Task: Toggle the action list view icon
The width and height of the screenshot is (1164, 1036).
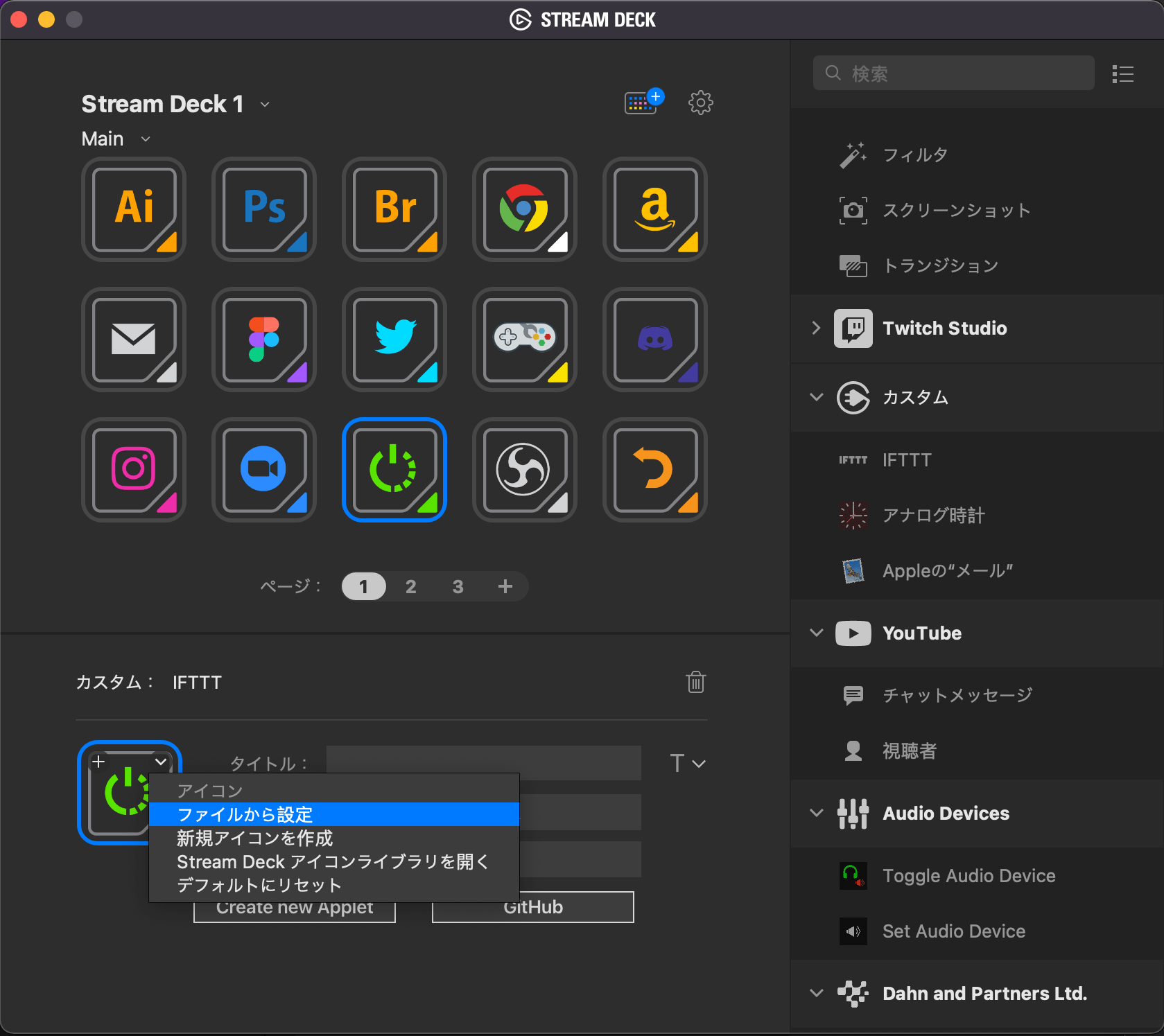Action: tap(1123, 73)
